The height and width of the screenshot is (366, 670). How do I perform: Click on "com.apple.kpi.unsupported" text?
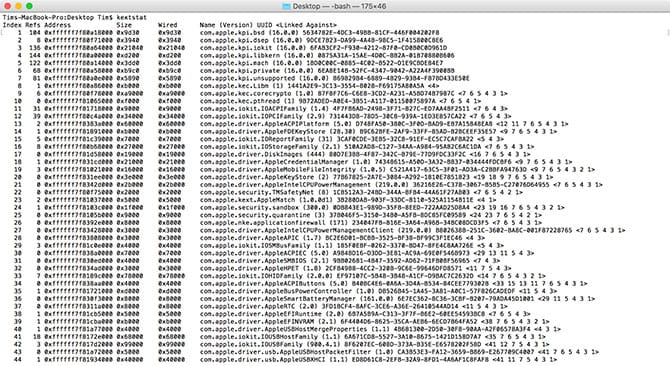[x=247, y=79]
